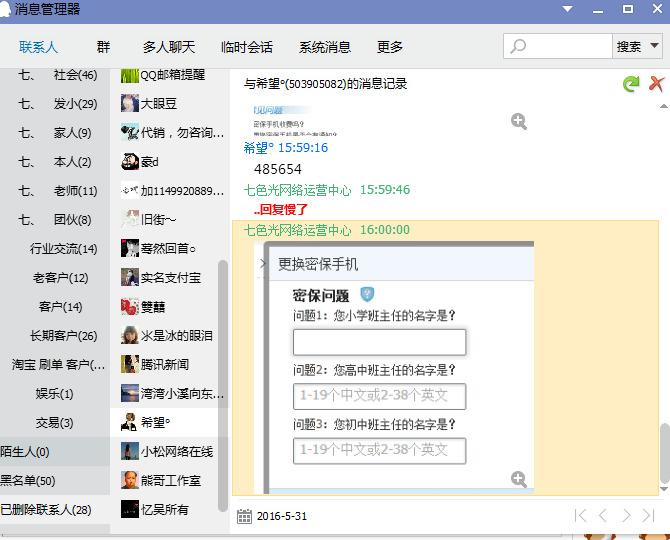
Task: Click the red message 回复慢了
Action: tap(281, 210)
